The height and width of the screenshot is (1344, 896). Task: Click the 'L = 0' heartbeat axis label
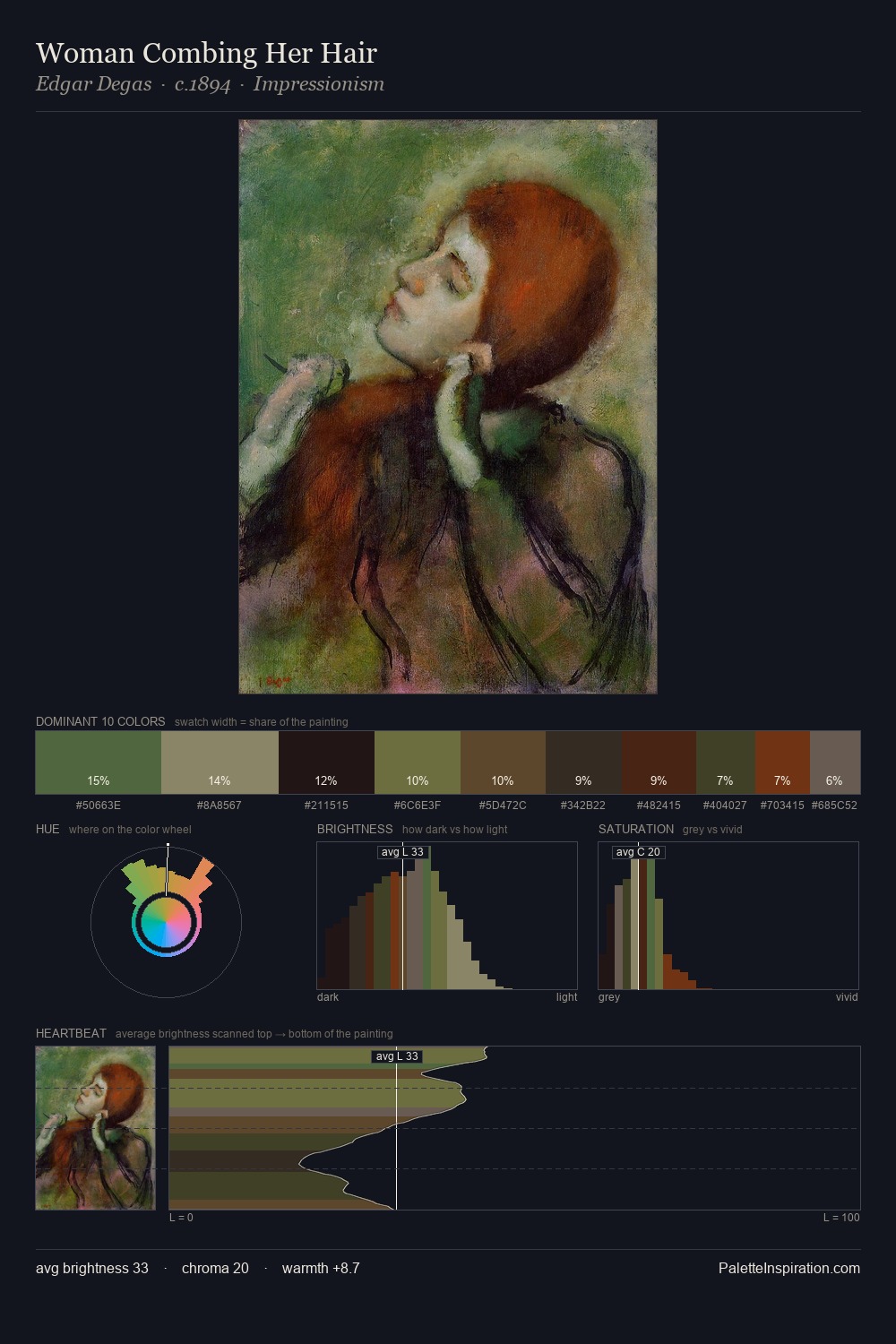181,1218
